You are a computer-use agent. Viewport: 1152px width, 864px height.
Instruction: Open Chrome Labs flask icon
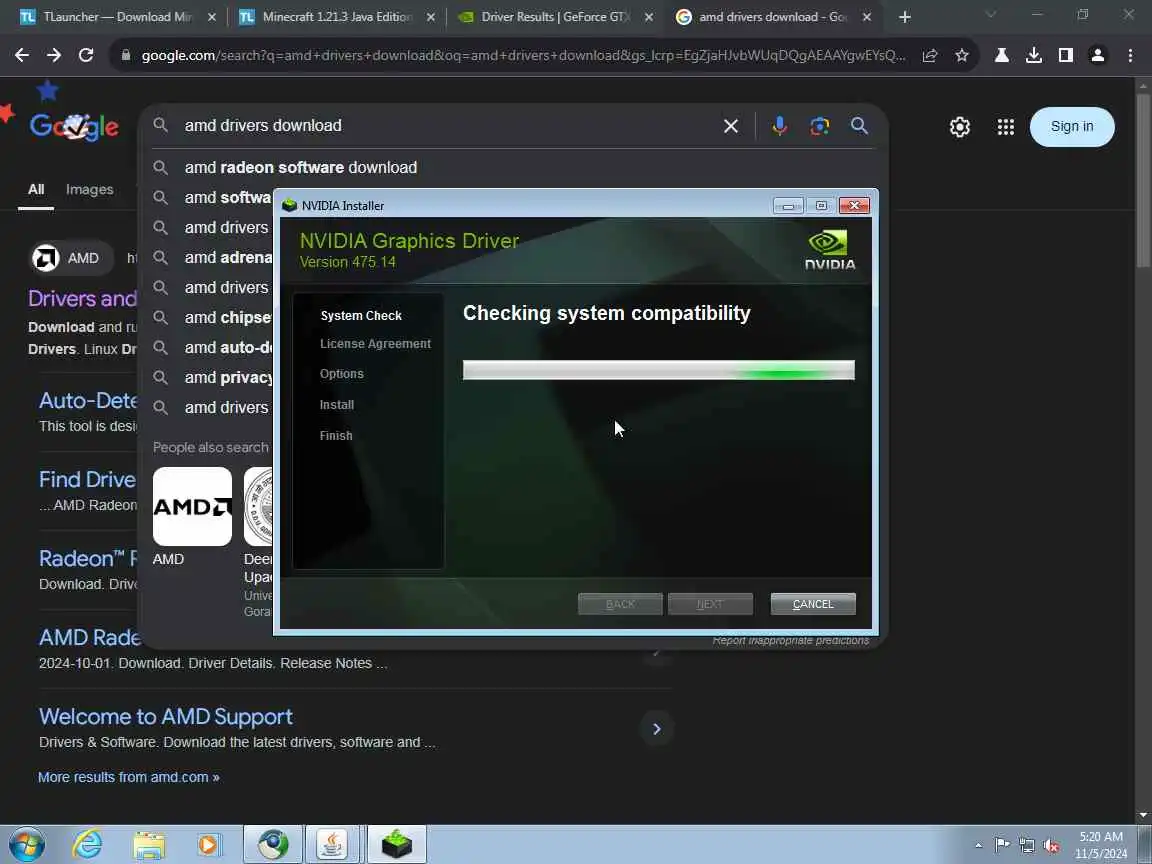[1001, 55]
